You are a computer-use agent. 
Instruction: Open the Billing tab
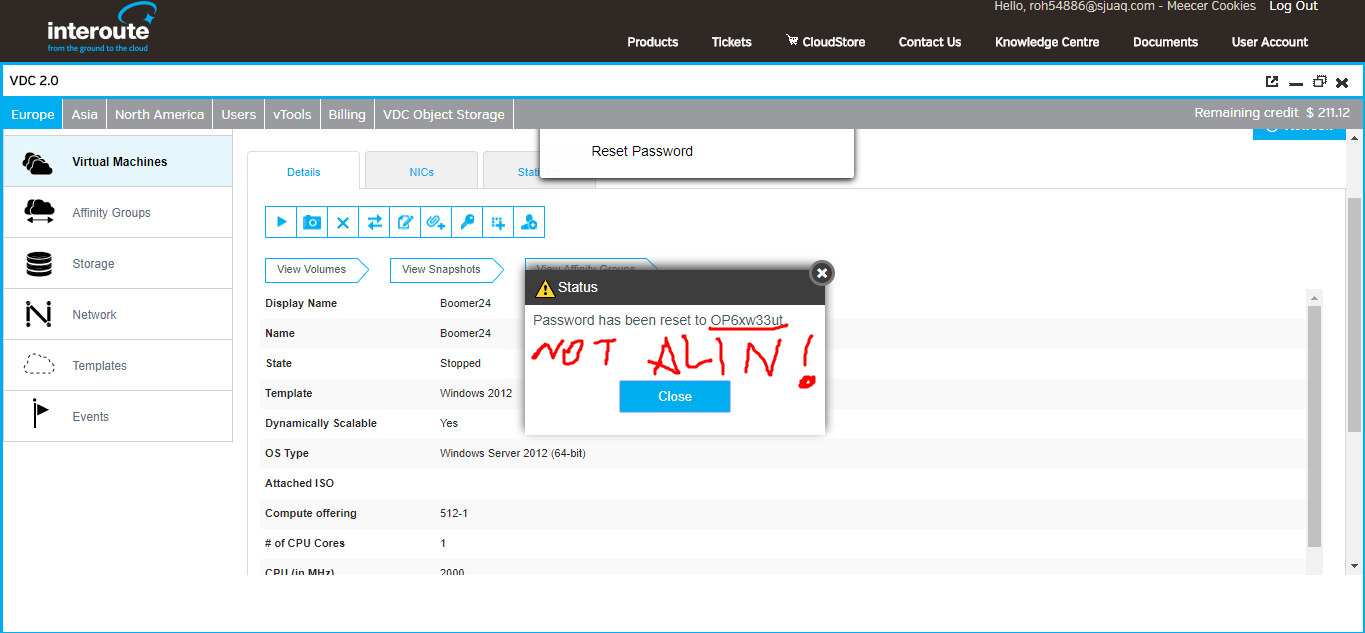(347, 114)
